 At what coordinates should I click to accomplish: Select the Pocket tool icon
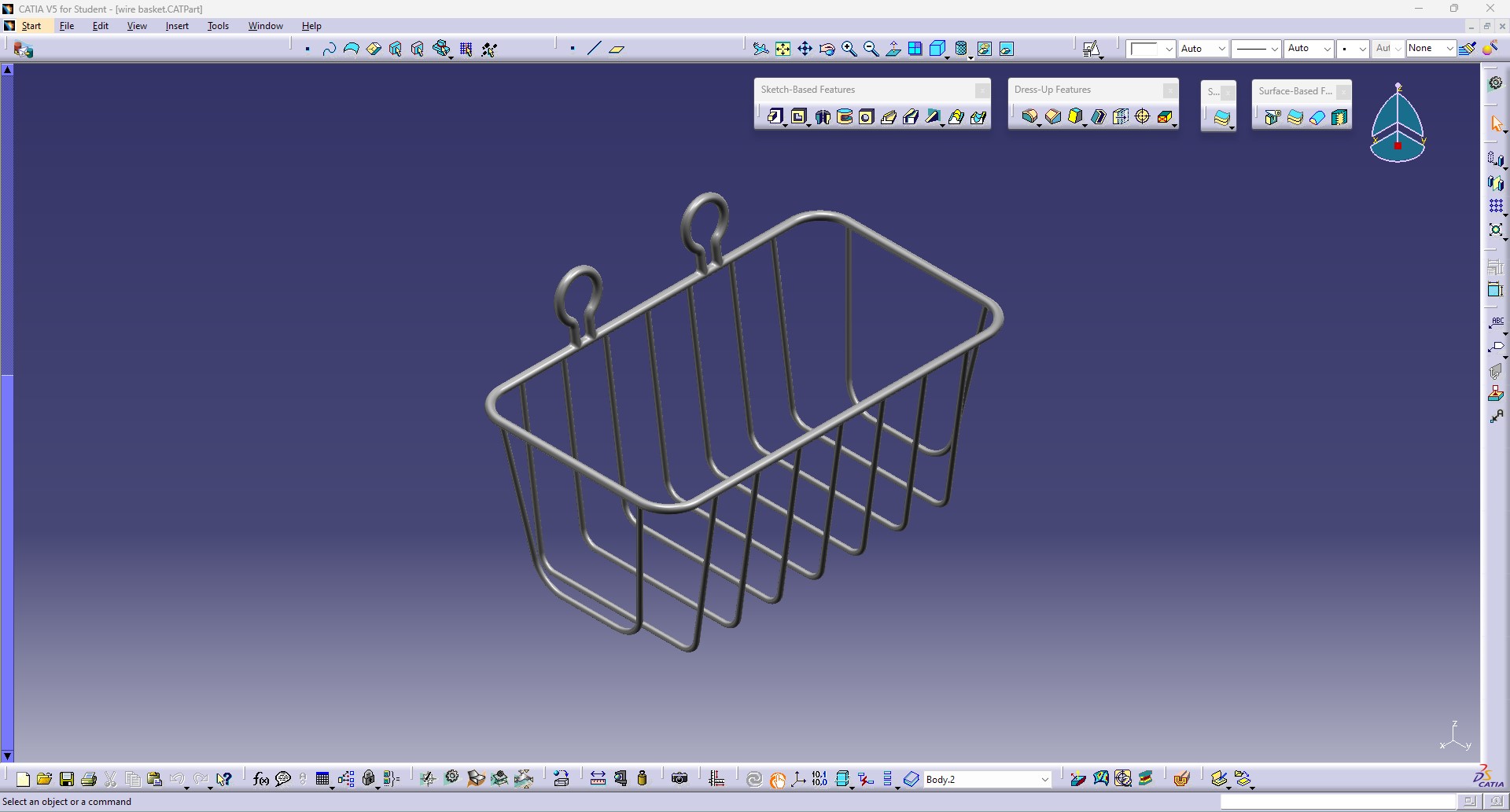799,117
